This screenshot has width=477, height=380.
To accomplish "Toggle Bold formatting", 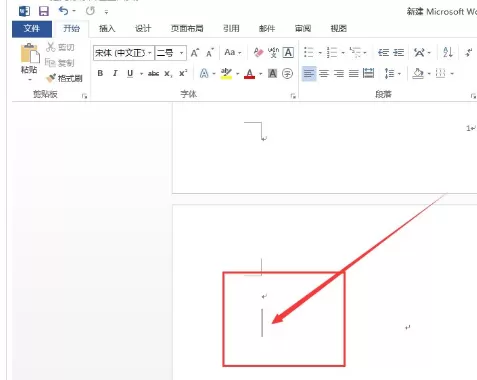I will 100,73.
